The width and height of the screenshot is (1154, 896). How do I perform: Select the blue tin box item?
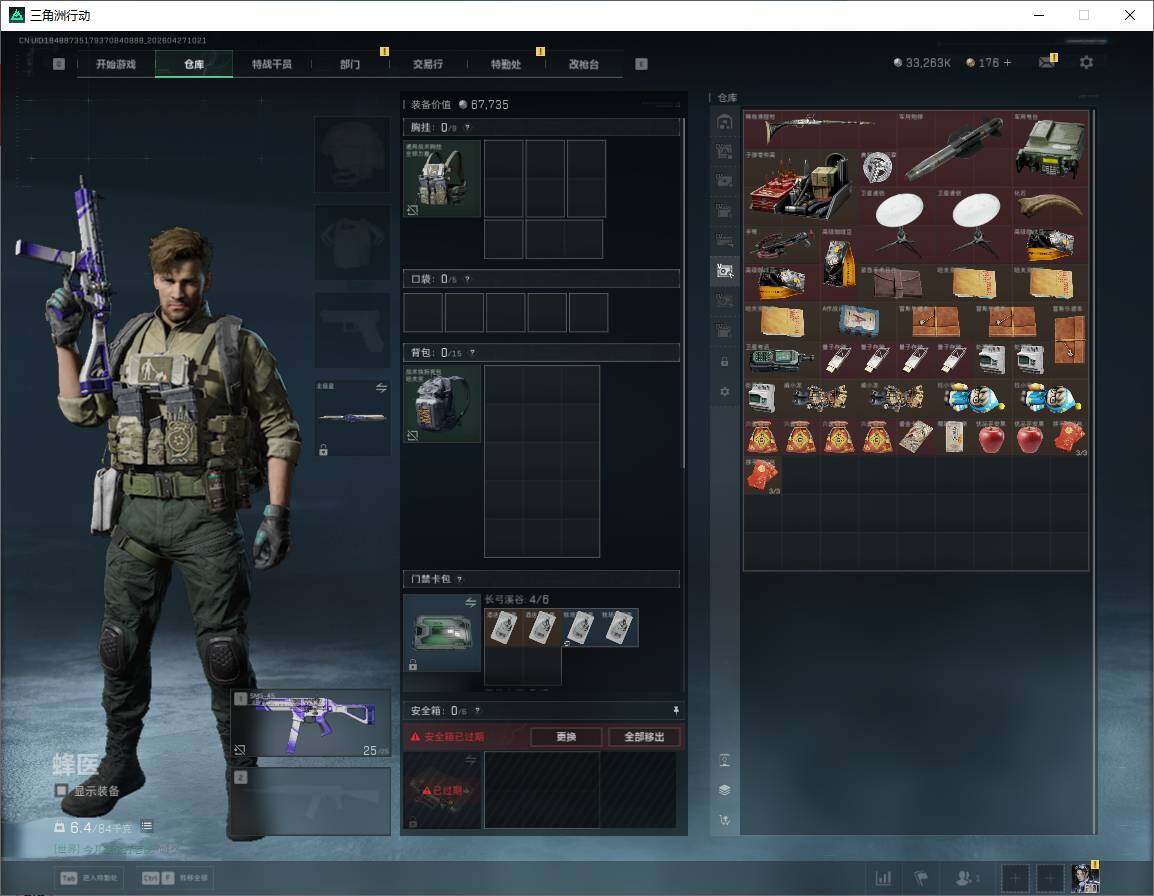click(858, 321)
